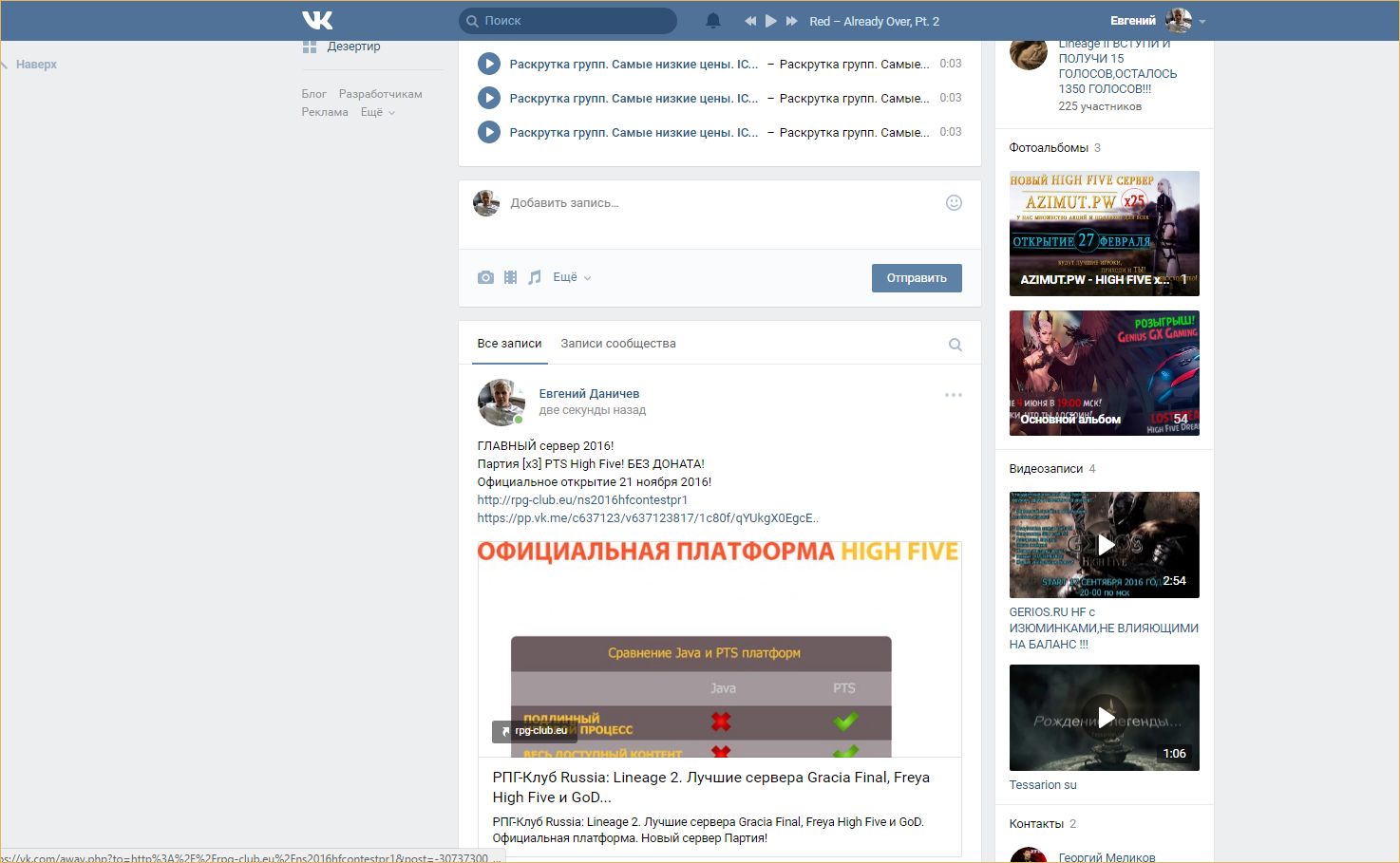The image size is (1400, 863).
Task: Open GERIOS.RU HF video title link
Action: pos(1104,628)
